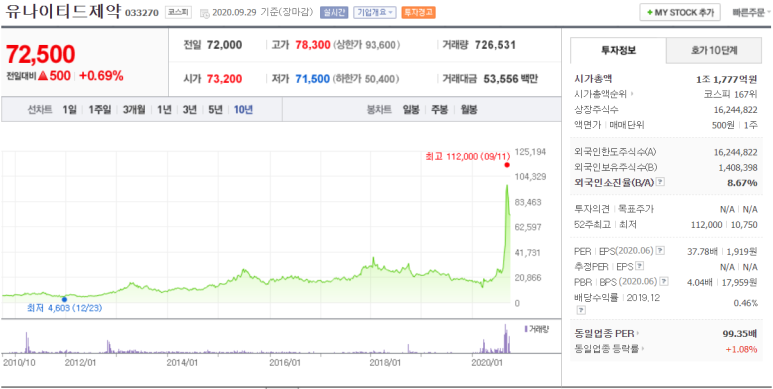Image resolution: width=773 pixels, height=389 pixels.
Task: Click the 배당수익률 value 0.46%
Action: pyautogui.click(x=745, y=303)
